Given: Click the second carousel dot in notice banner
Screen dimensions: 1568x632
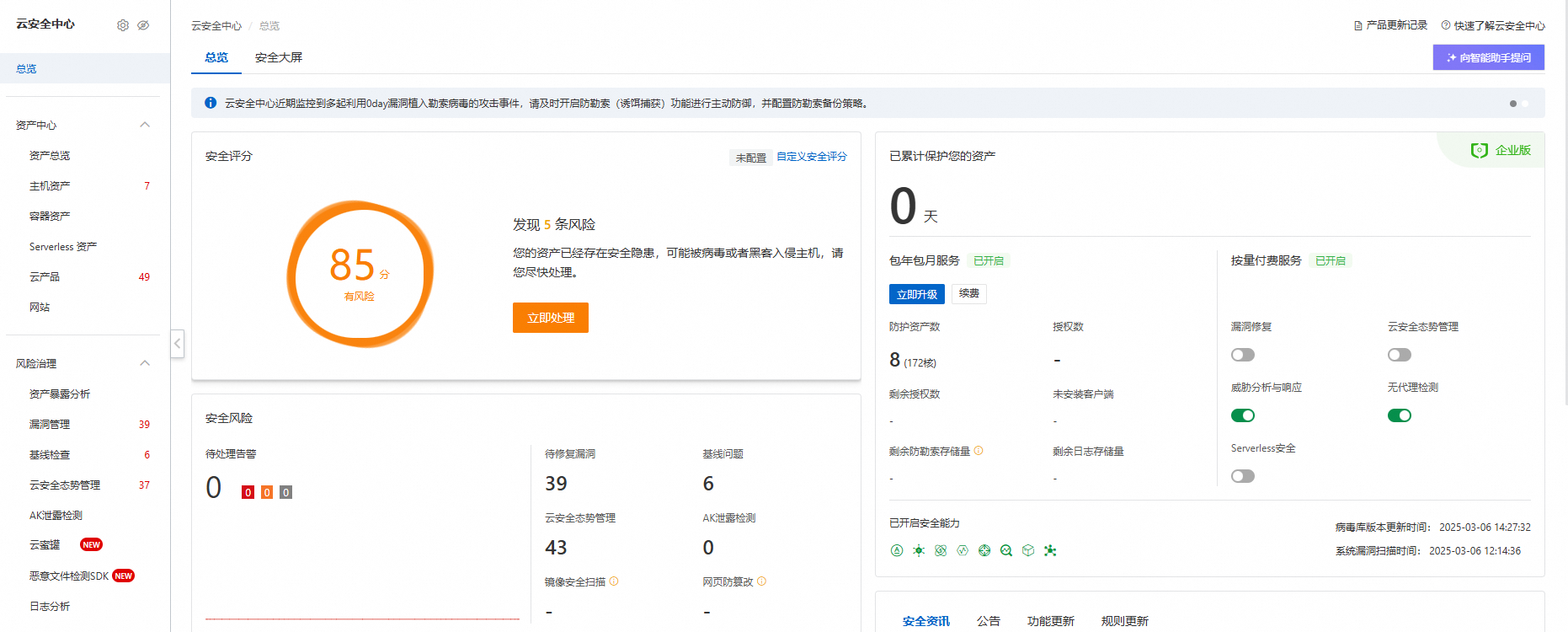Looking at the screenshot, I should click(x=1525, y=104).
